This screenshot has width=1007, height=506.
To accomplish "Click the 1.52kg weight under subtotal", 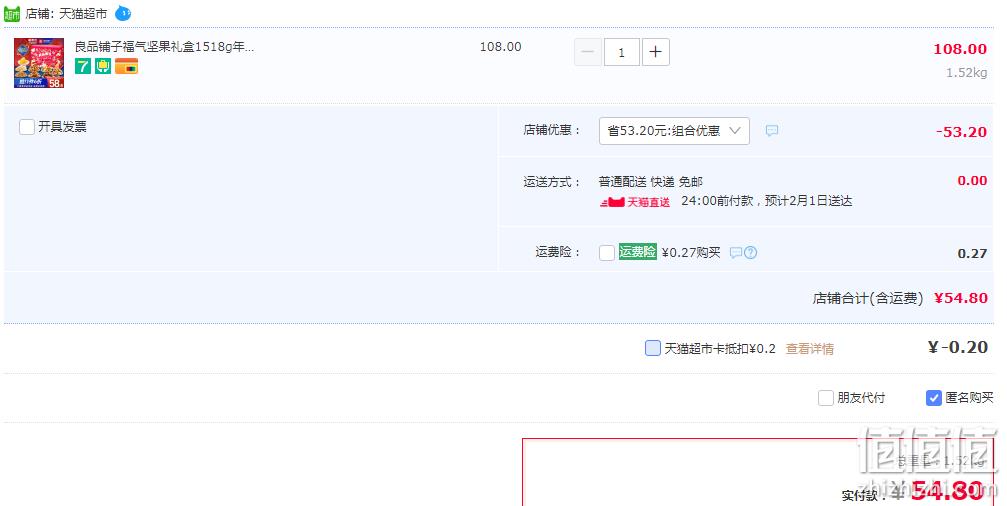I will 967,73.
